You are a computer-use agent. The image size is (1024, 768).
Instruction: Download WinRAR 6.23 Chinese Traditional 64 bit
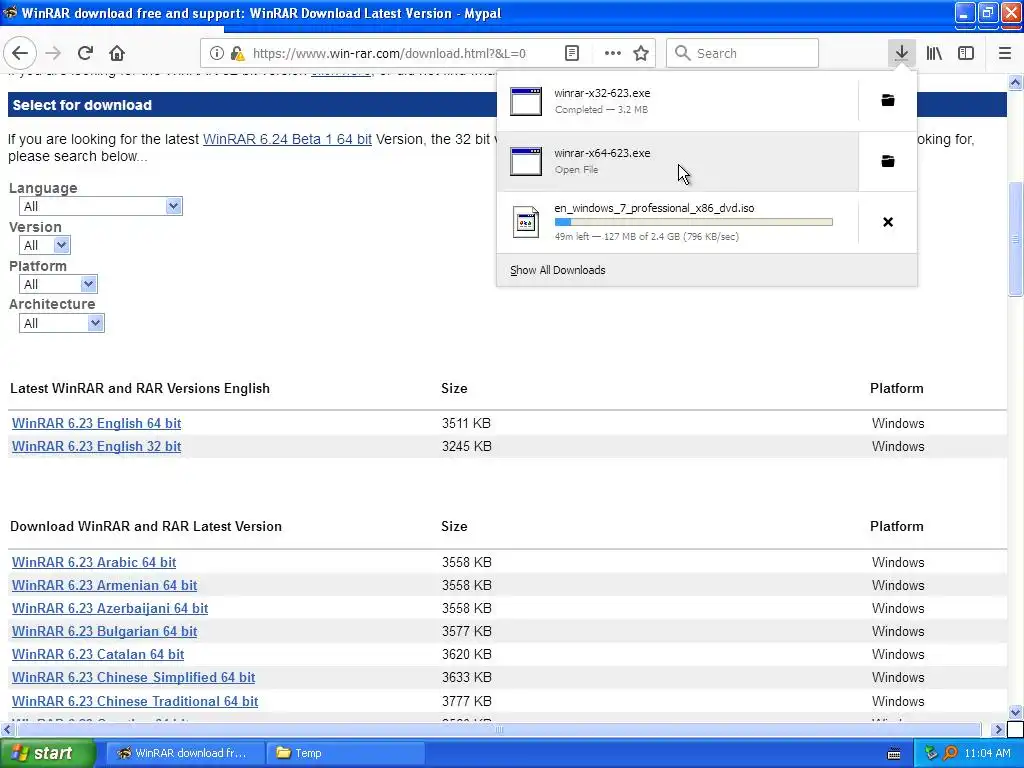pos(135,701)
